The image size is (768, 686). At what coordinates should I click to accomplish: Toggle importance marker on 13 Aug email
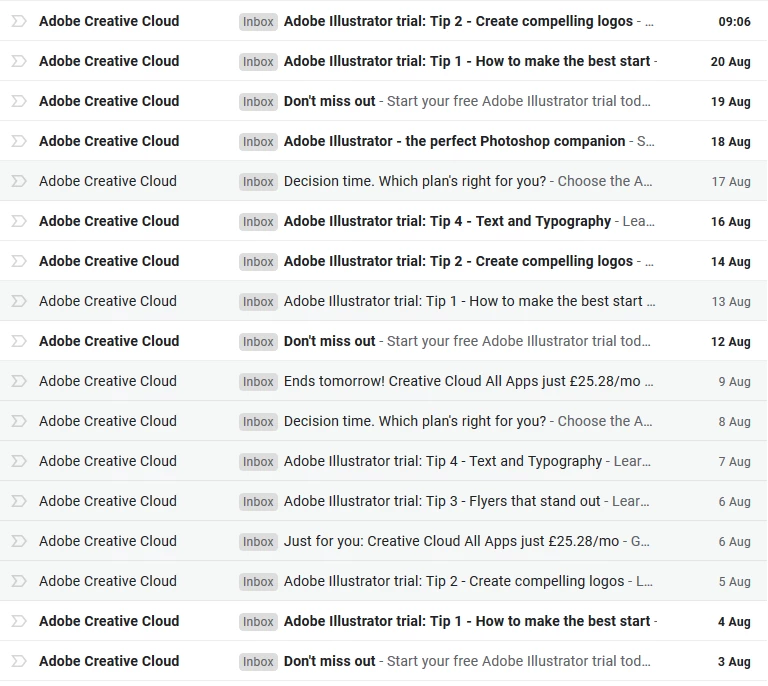pos(19,301)
